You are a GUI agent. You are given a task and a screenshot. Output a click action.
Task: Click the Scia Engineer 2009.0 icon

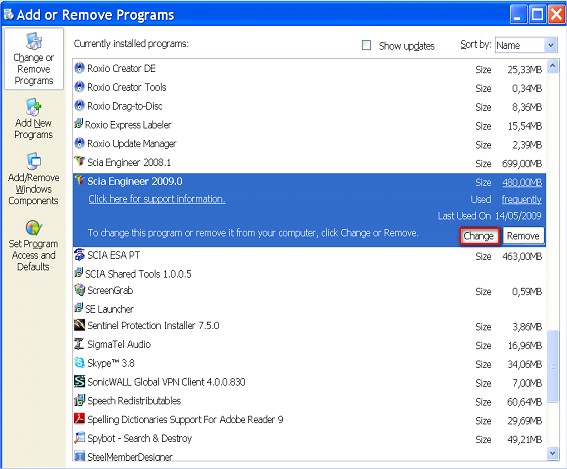pos(79,180)
